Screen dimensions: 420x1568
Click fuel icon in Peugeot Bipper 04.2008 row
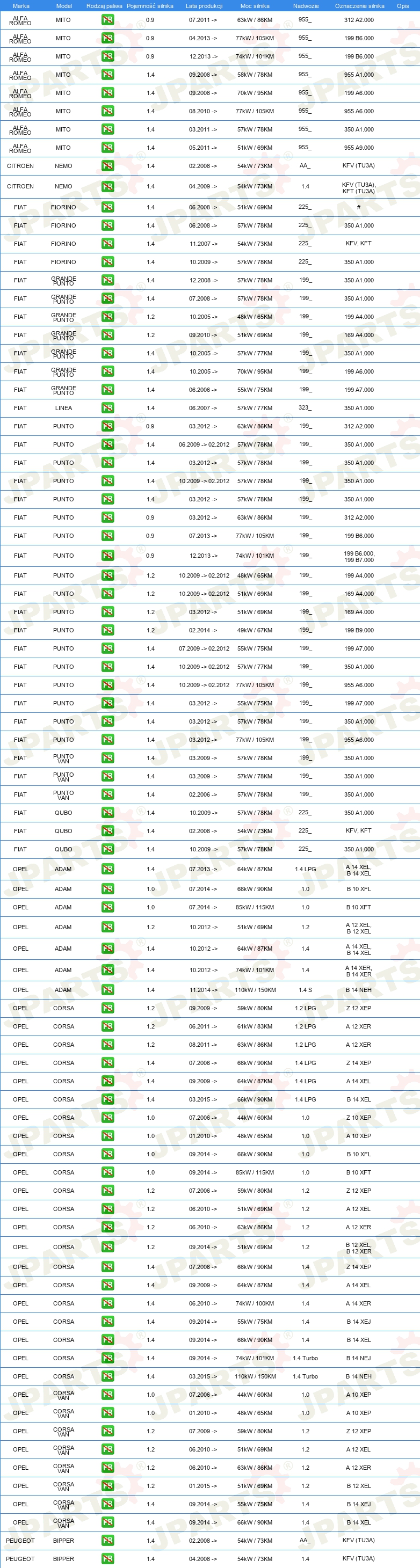[108, 1559]
